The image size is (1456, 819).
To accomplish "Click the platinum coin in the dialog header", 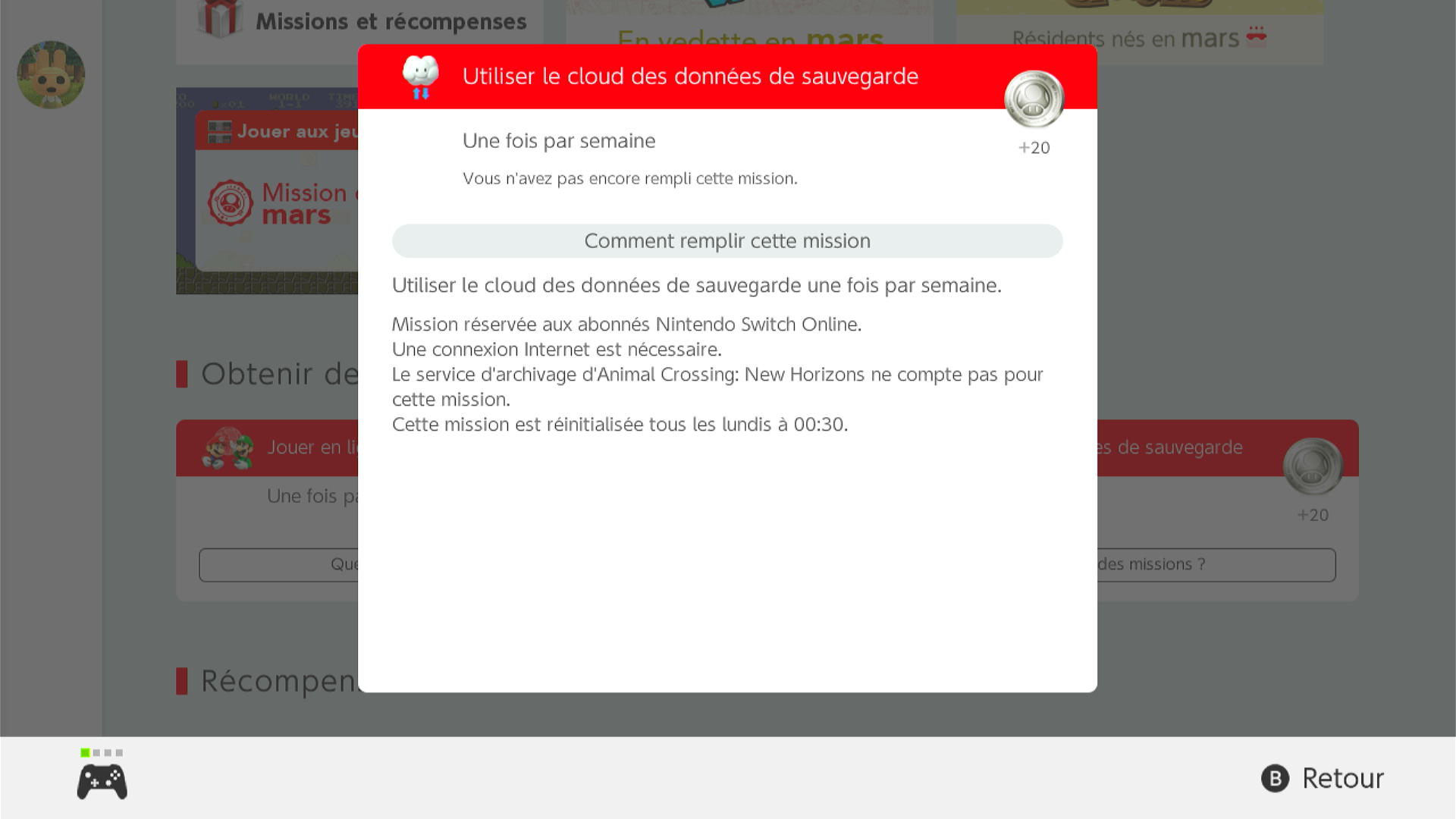I will (x=1034, y=99).
